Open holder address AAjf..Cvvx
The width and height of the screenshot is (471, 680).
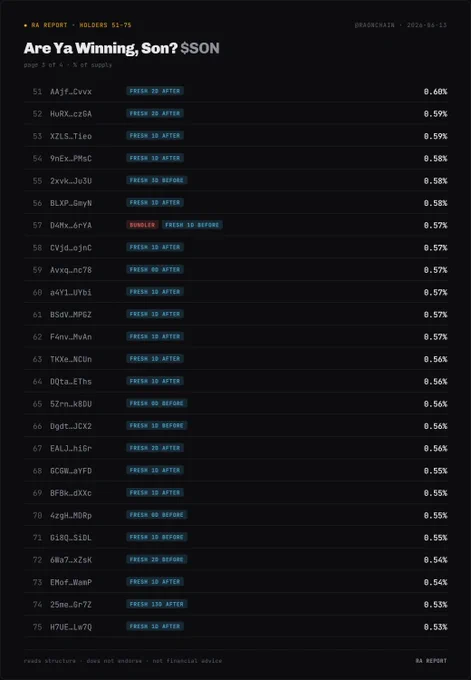pos(71,92)
